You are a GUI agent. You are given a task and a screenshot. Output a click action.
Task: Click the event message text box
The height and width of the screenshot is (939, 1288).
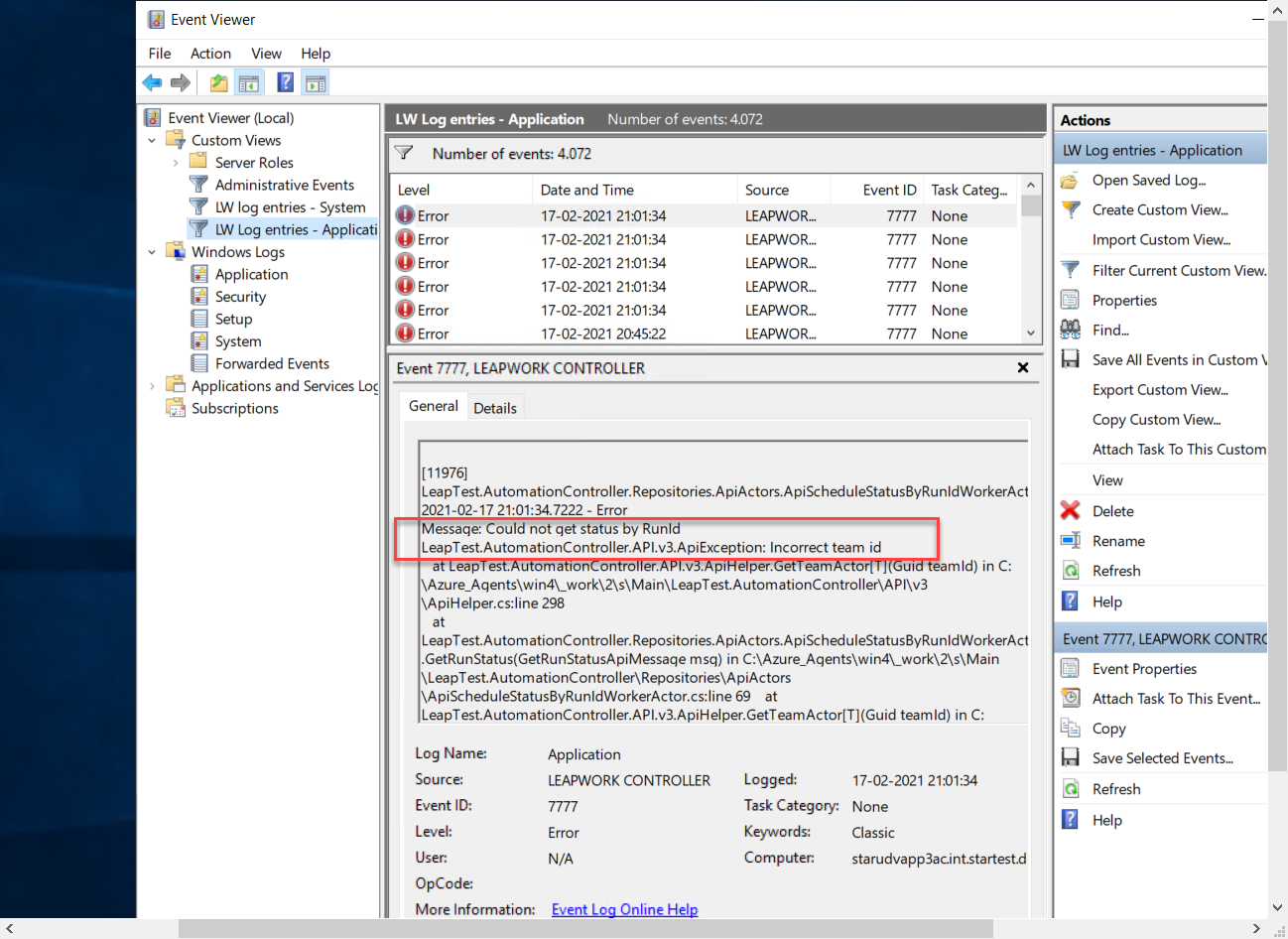tap(723, 583)
